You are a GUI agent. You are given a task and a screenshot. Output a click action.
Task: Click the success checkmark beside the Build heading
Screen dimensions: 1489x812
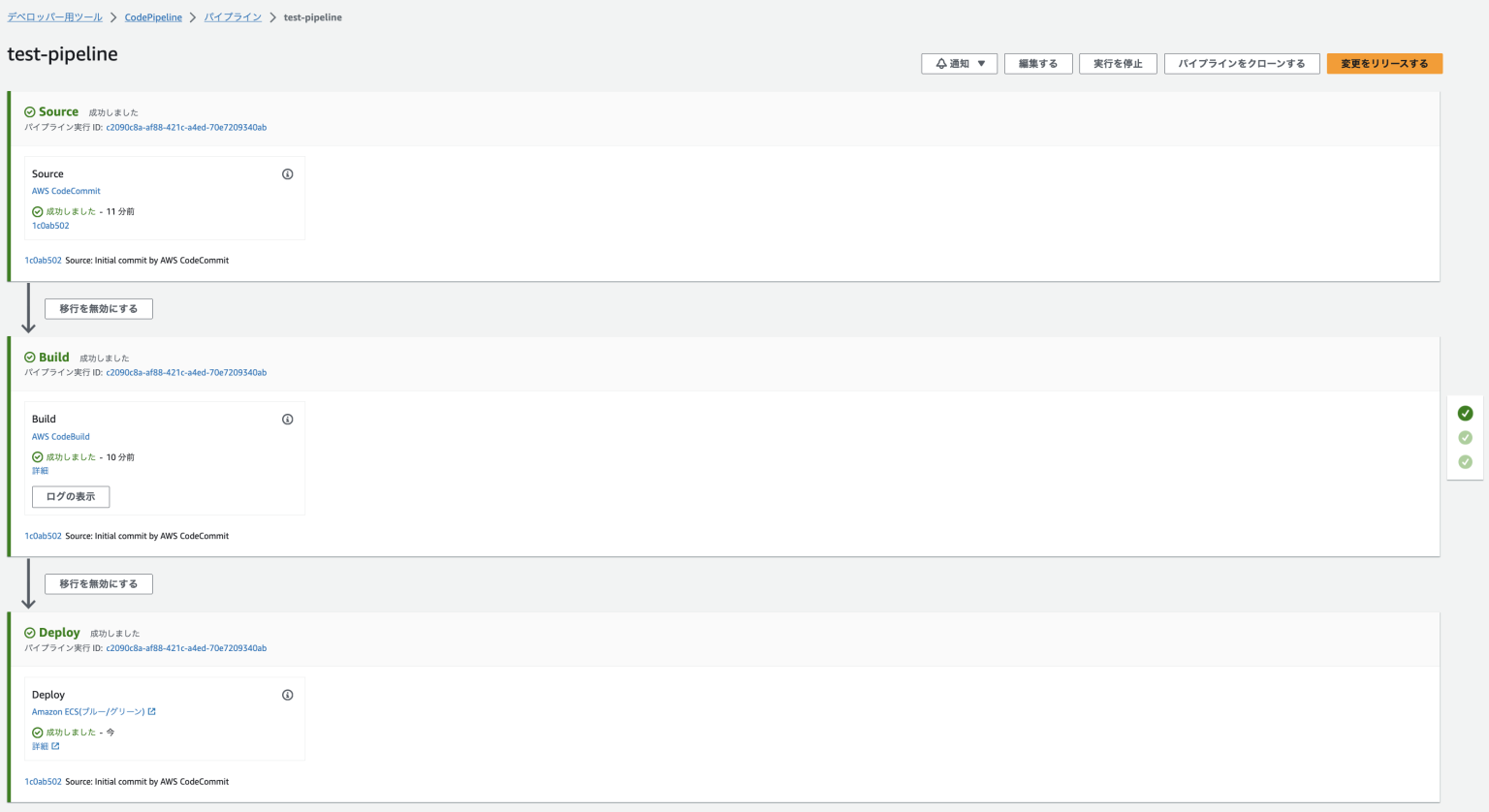pyautogui.click(x=30, y=357)
